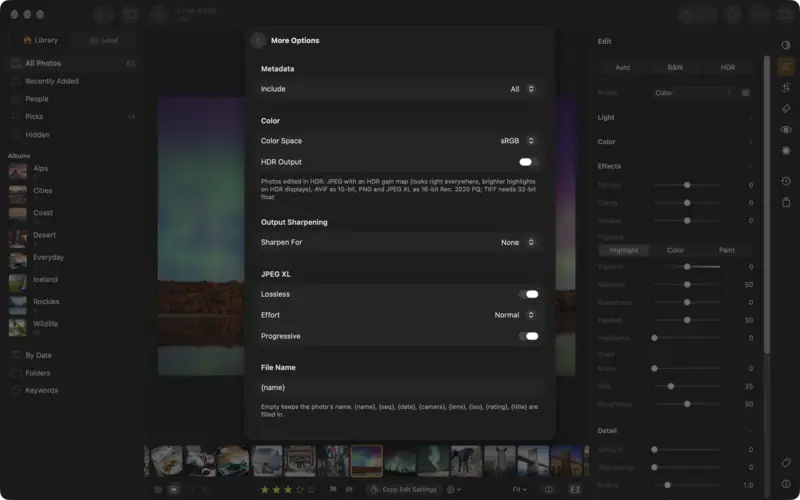Open the edit History clock icon
Viewport: 800px width, 500px height.
pos(786,181)
